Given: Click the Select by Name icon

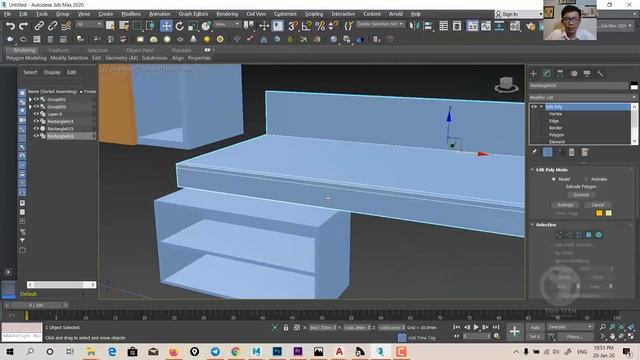Looking at the screenshot, I should click(x=123, y=26).
